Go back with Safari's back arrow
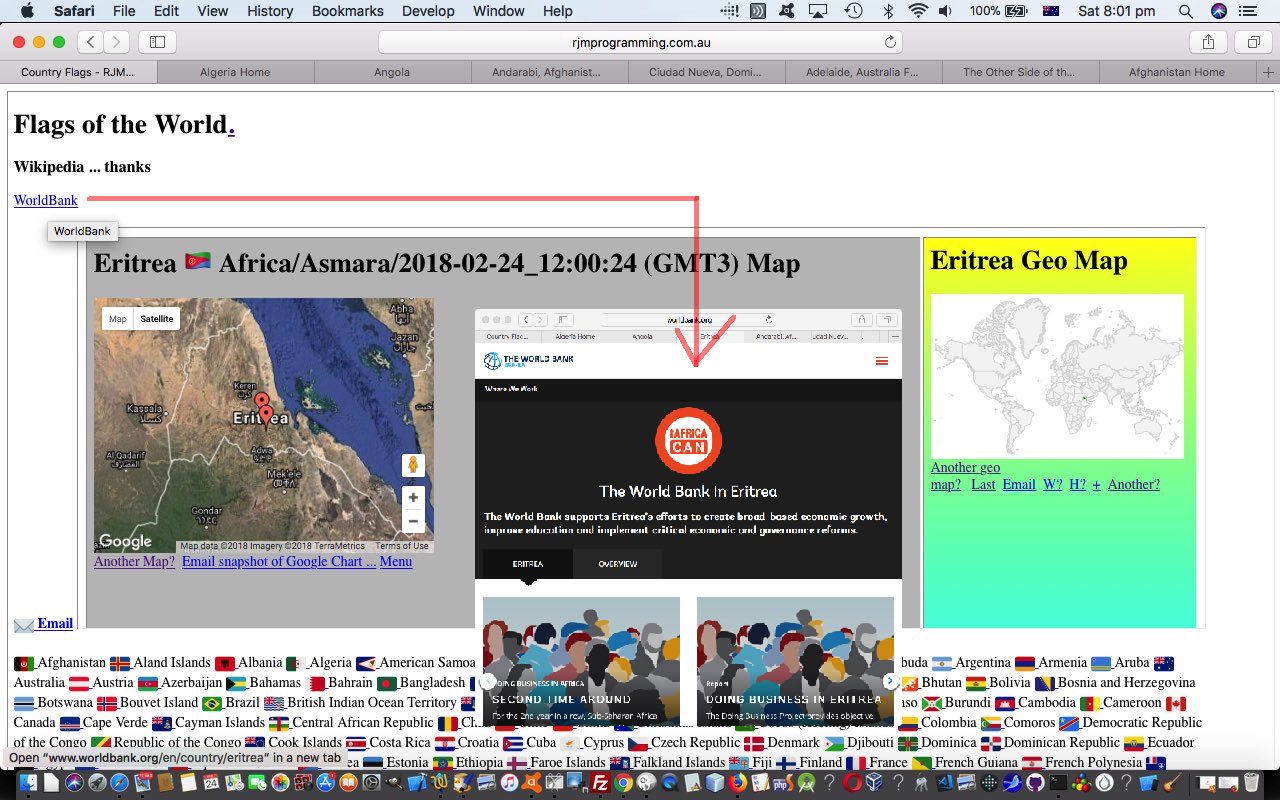Viewport: 1280px width, 800px height. click(x=91, y=42)
